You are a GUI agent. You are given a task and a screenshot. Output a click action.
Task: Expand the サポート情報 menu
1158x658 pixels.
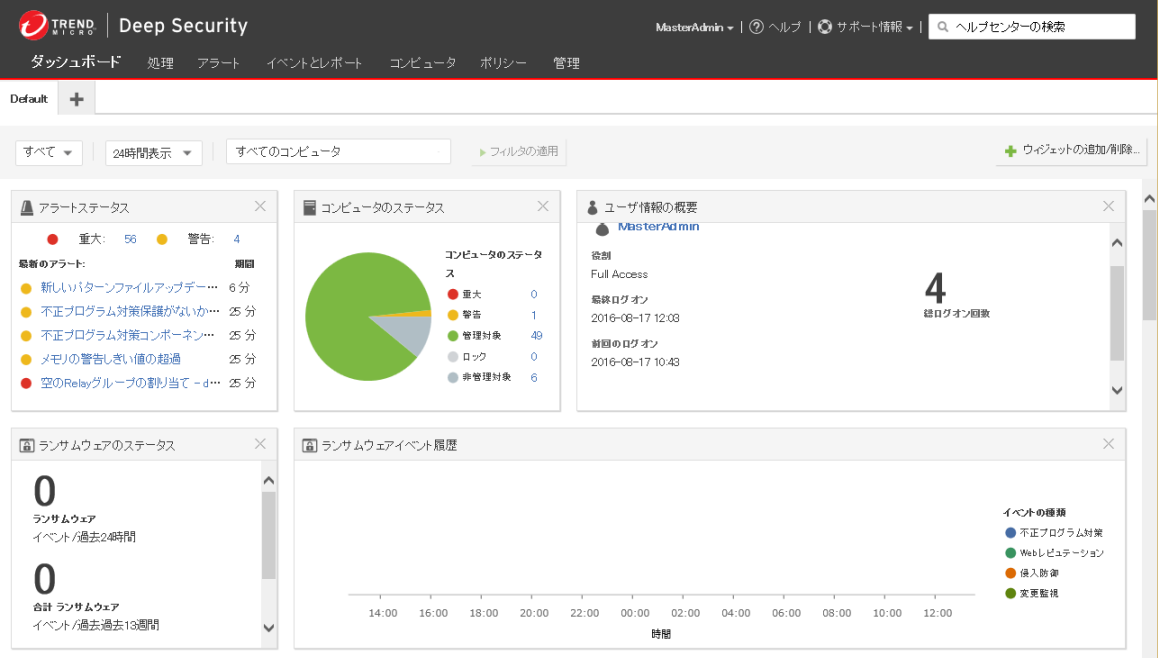click(865, 27)
